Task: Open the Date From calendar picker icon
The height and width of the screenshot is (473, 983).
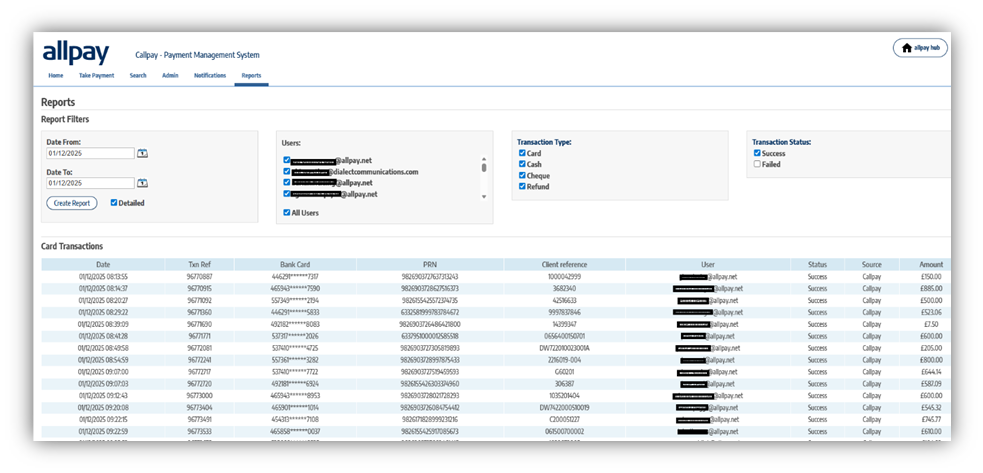Action: pos(142,153)
